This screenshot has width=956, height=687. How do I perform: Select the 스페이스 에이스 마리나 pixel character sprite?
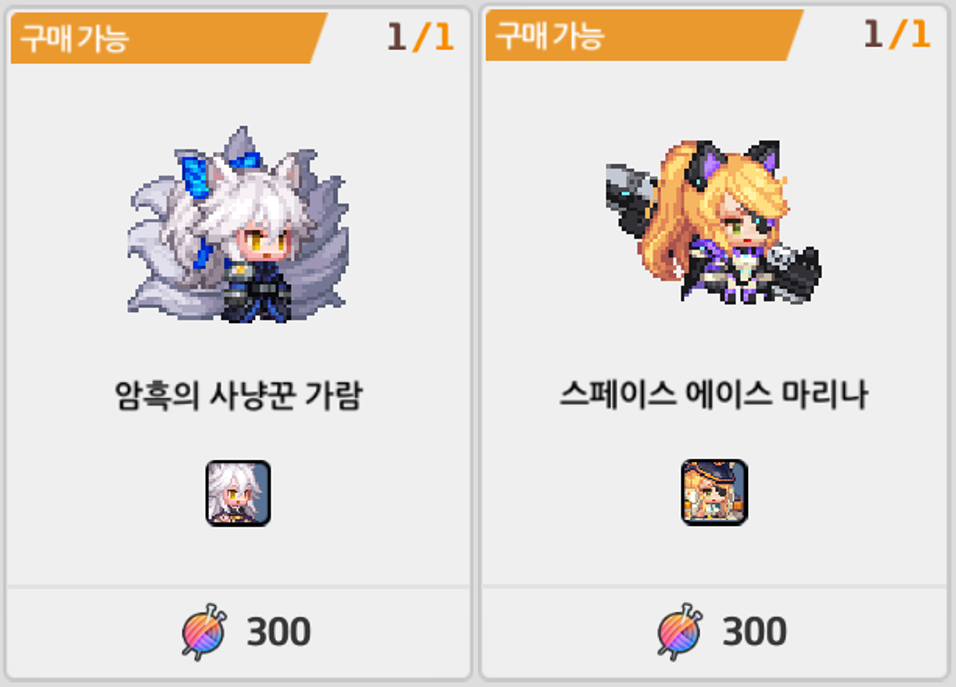click(x=713, y=221)
